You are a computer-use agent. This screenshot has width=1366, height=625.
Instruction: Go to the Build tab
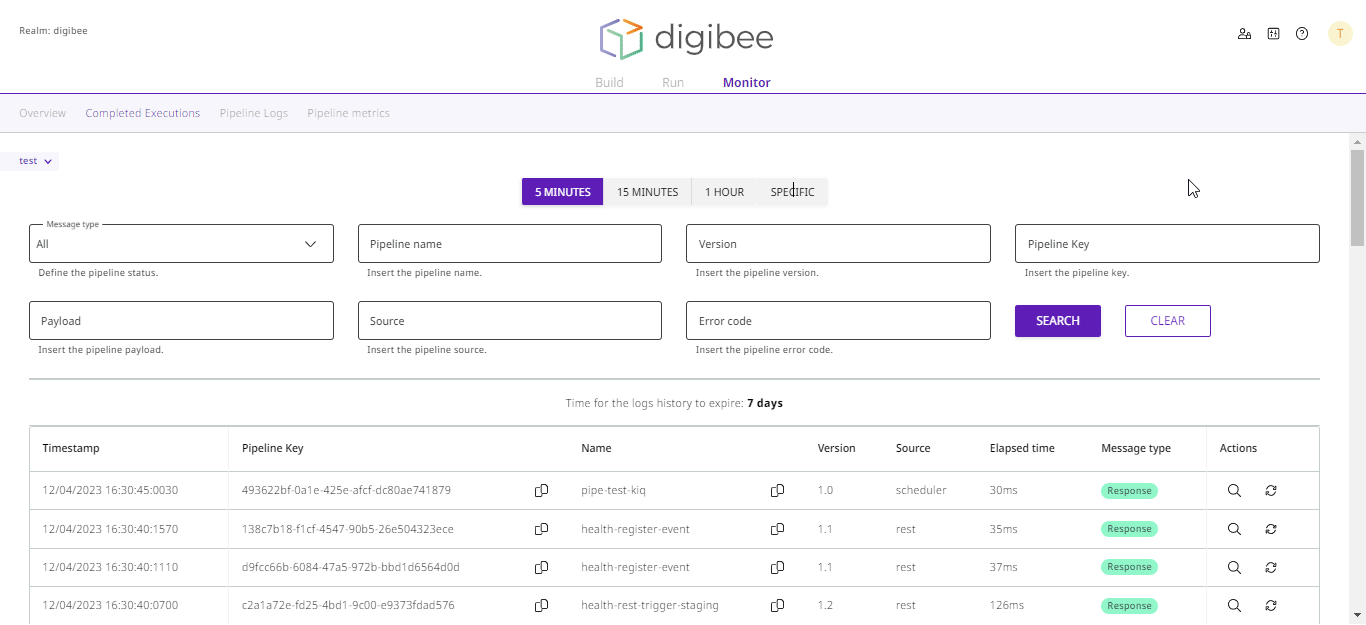tap(609, 83)
